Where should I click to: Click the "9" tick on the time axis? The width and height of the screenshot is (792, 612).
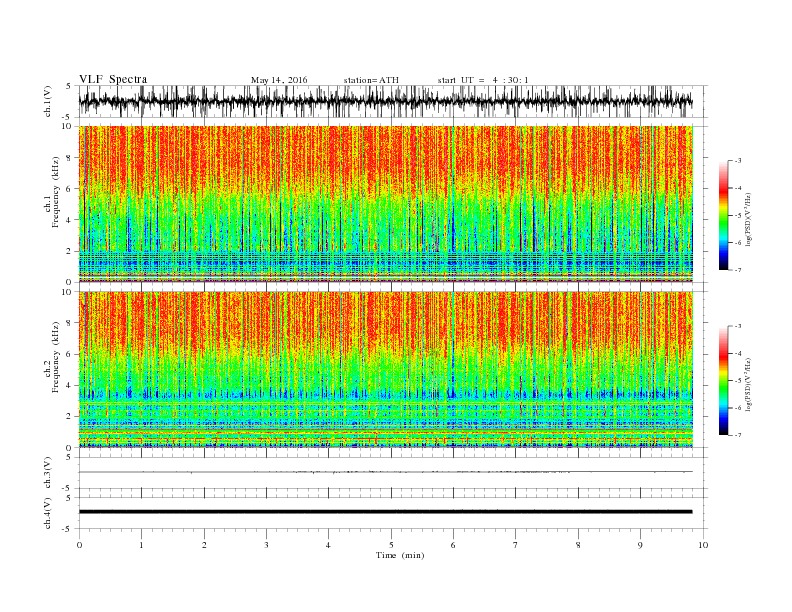(x=640, y=545)
